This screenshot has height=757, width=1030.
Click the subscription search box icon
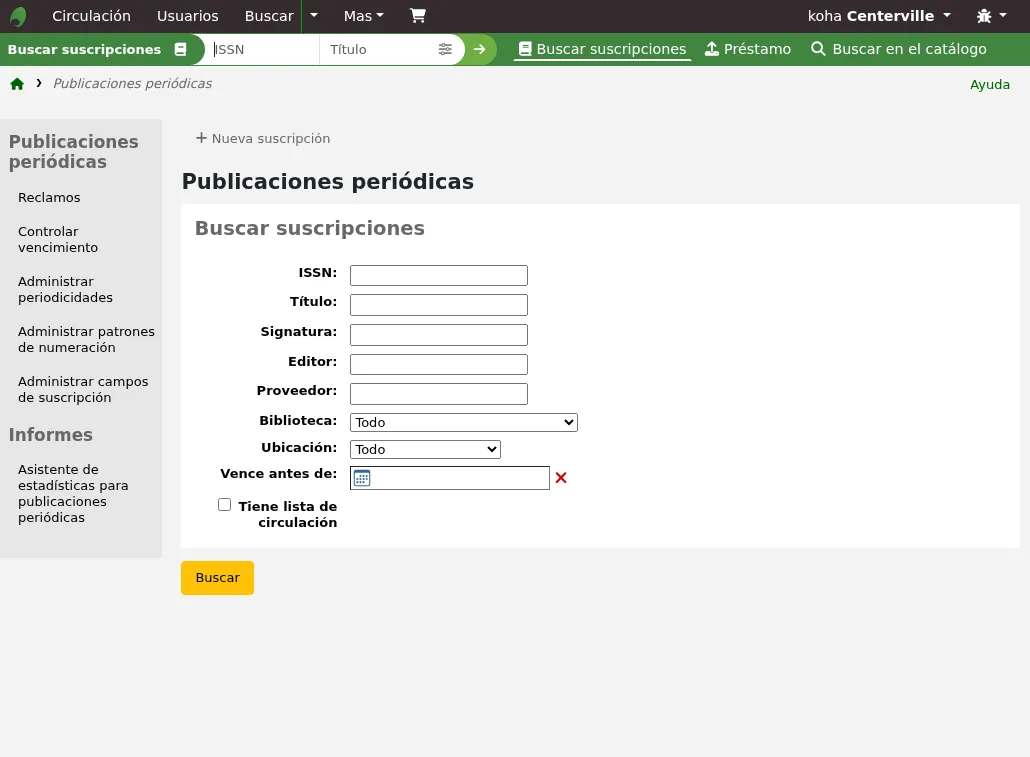tap(181, 49)
